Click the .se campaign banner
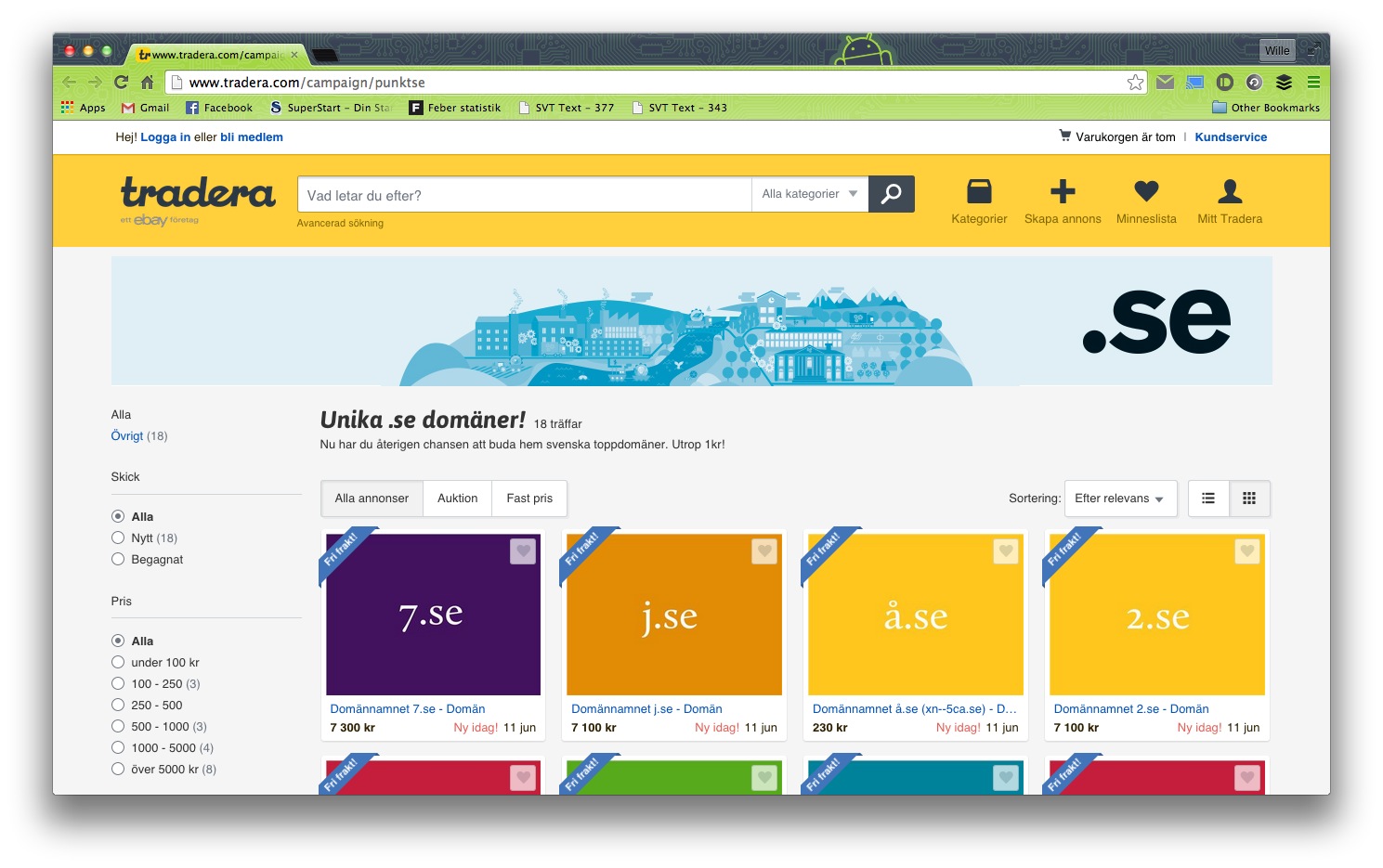This screenshot has width=1383, height=868. [x=692, y=321]
